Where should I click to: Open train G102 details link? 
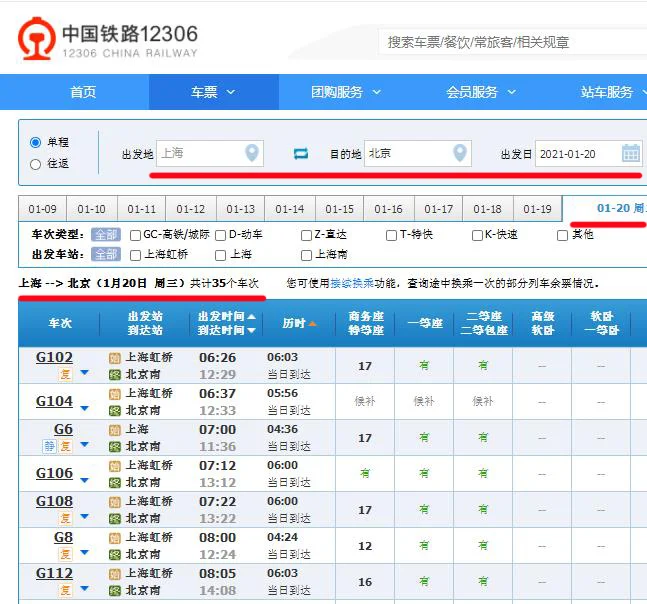pos(54,357)
